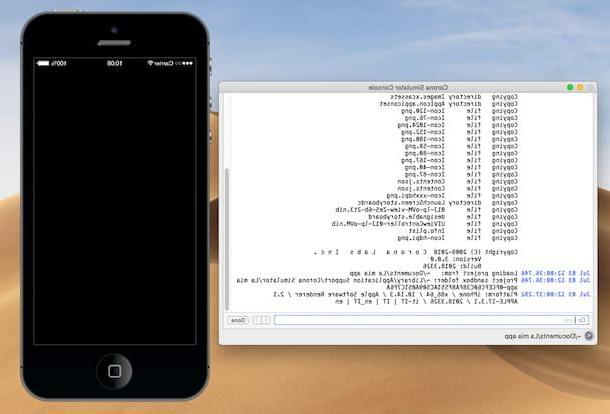Screen dimensions: 610x414
Task: Click the Done button in the console find bar
Action: coord(238,320)
